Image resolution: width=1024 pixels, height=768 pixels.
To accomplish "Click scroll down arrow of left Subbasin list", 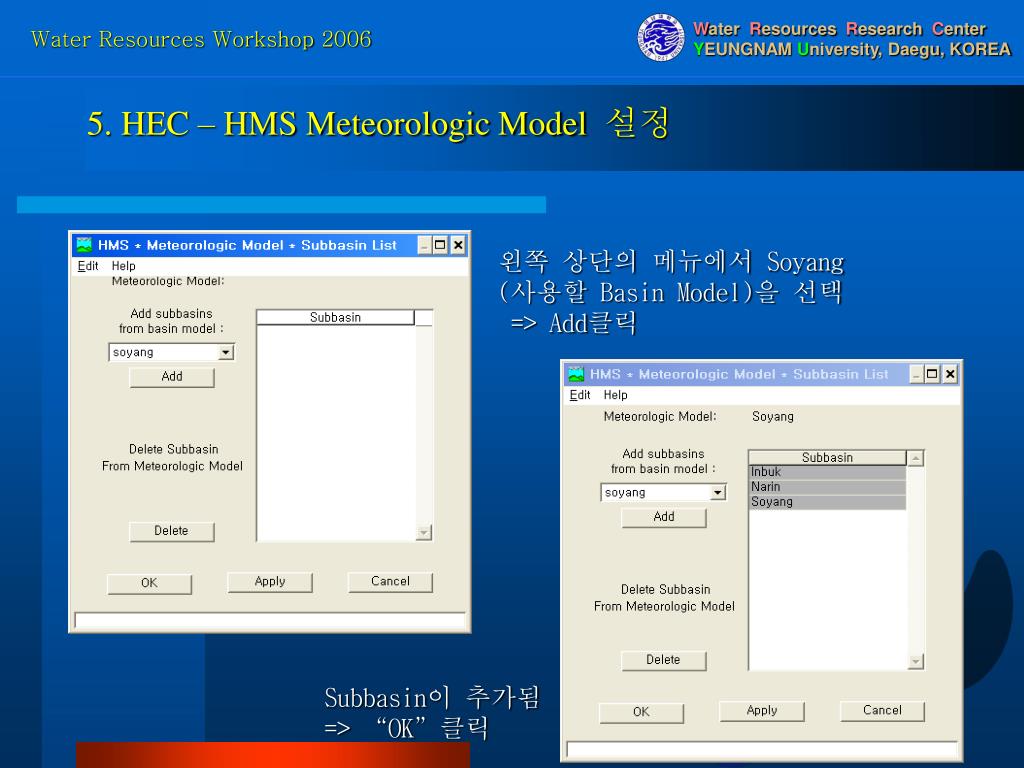I will [424, 533].
